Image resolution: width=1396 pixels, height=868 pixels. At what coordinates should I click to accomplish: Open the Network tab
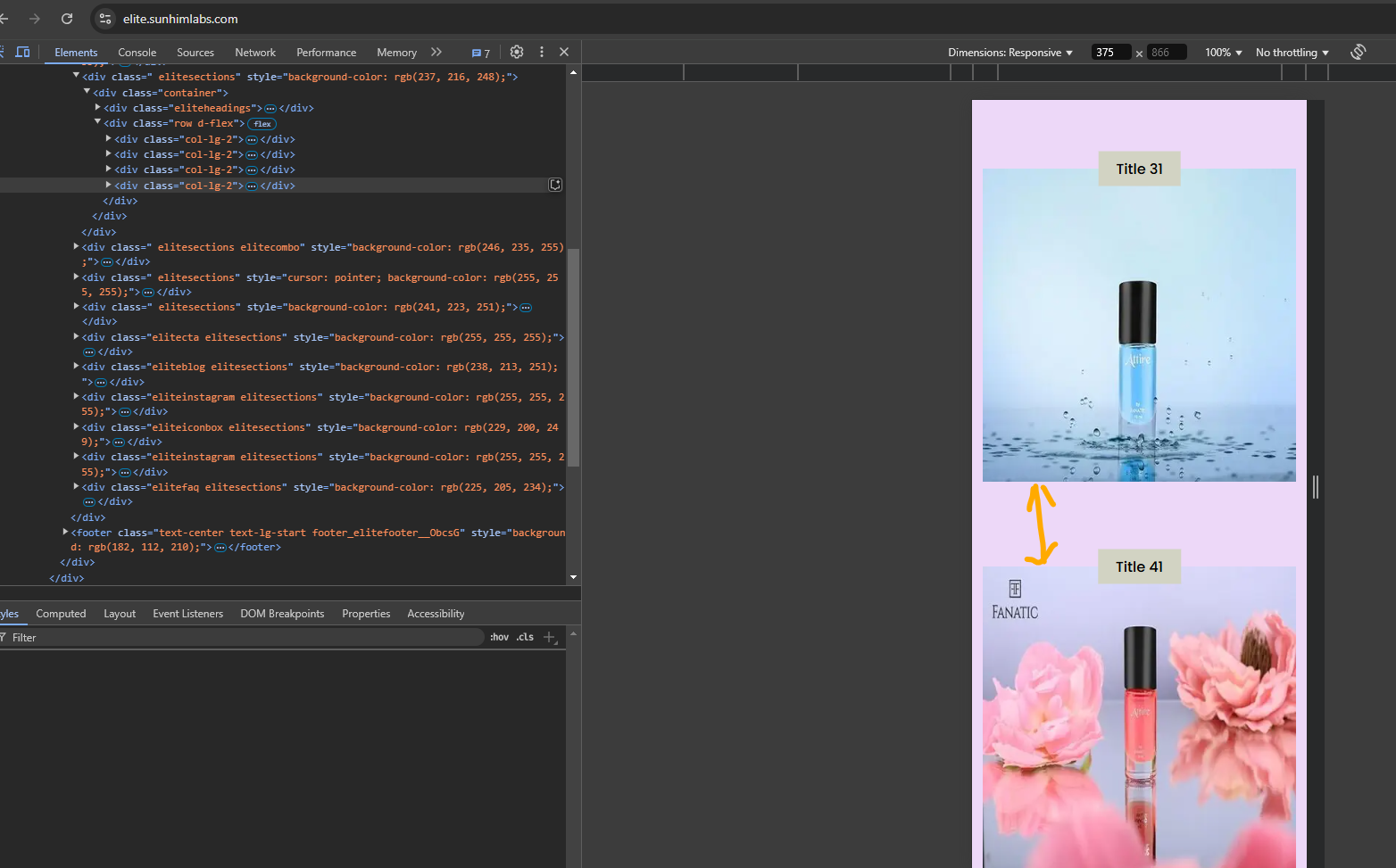coord(255,53)
